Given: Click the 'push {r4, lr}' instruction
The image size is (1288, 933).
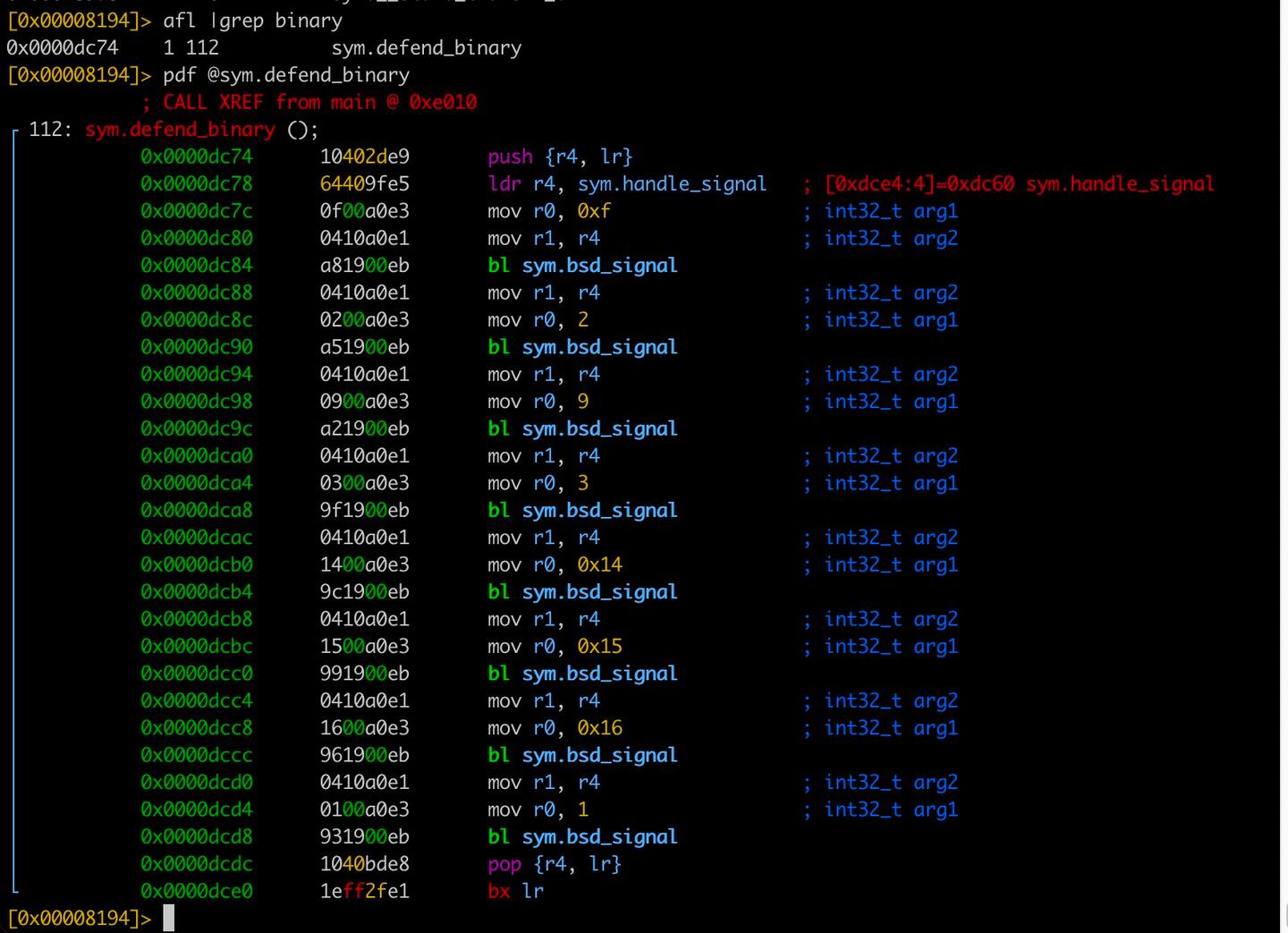Looking at the screenshot, I should [560, 157].
